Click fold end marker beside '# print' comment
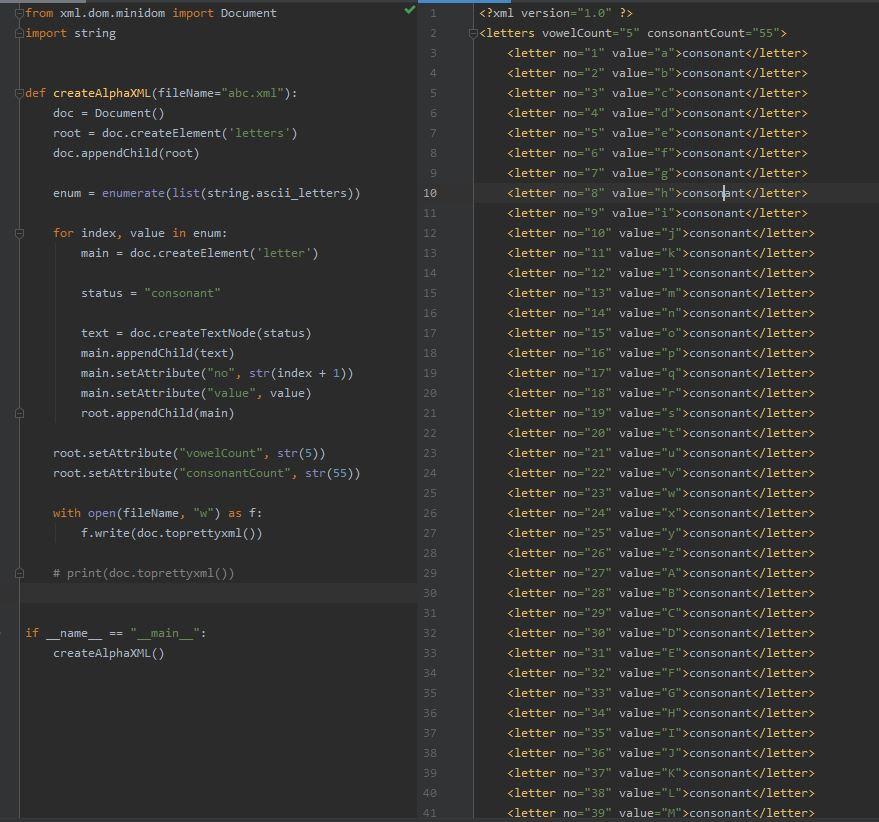The height and width of the screenshot is (822, 879). pyautogui.click(x=20, y=573)
